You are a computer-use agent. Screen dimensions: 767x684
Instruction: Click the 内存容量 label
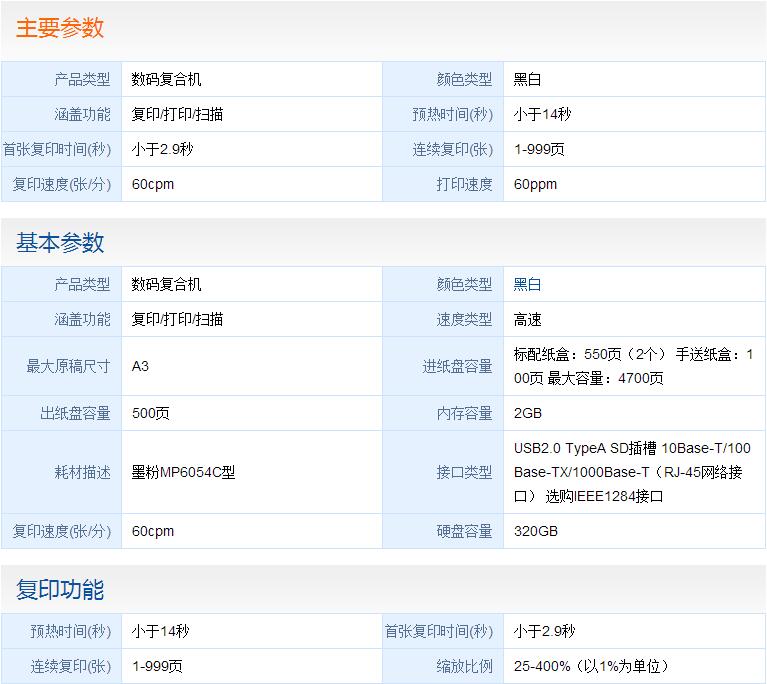tap(464, 413)
